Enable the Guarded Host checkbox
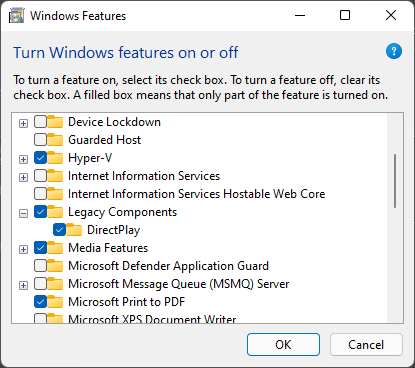The image size is (415, 368). [x=40, y=140]
